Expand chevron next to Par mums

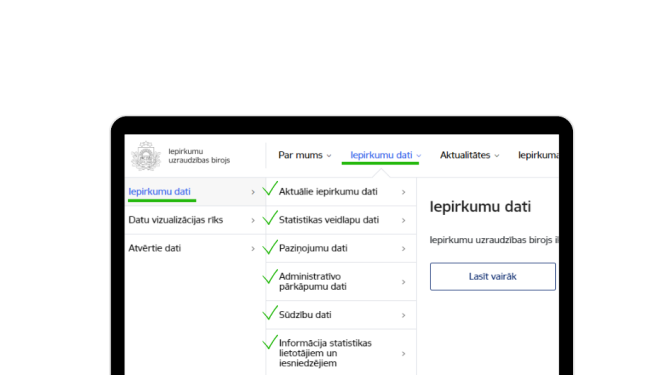click(329, 156)
